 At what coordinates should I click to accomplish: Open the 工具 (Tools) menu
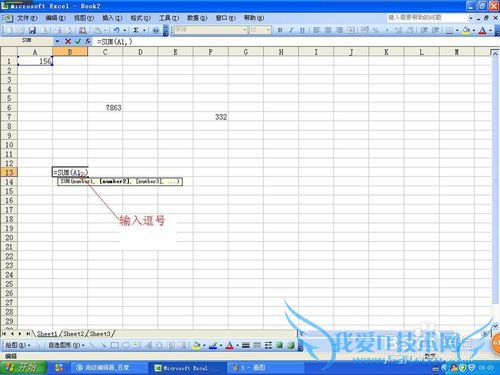(x=169, y=18)
